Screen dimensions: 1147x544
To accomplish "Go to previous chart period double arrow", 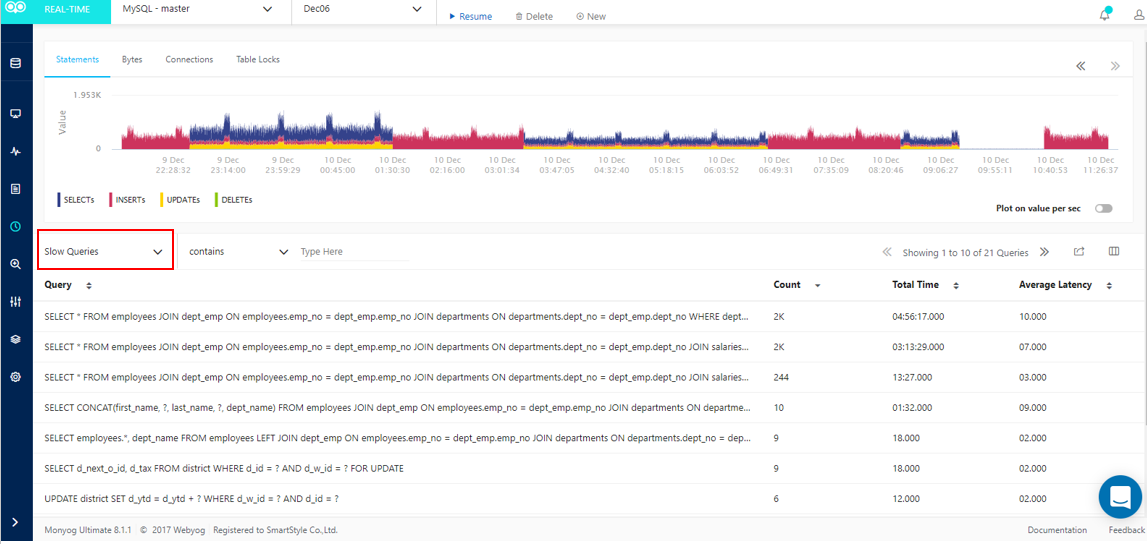I will pos(1080,66).
